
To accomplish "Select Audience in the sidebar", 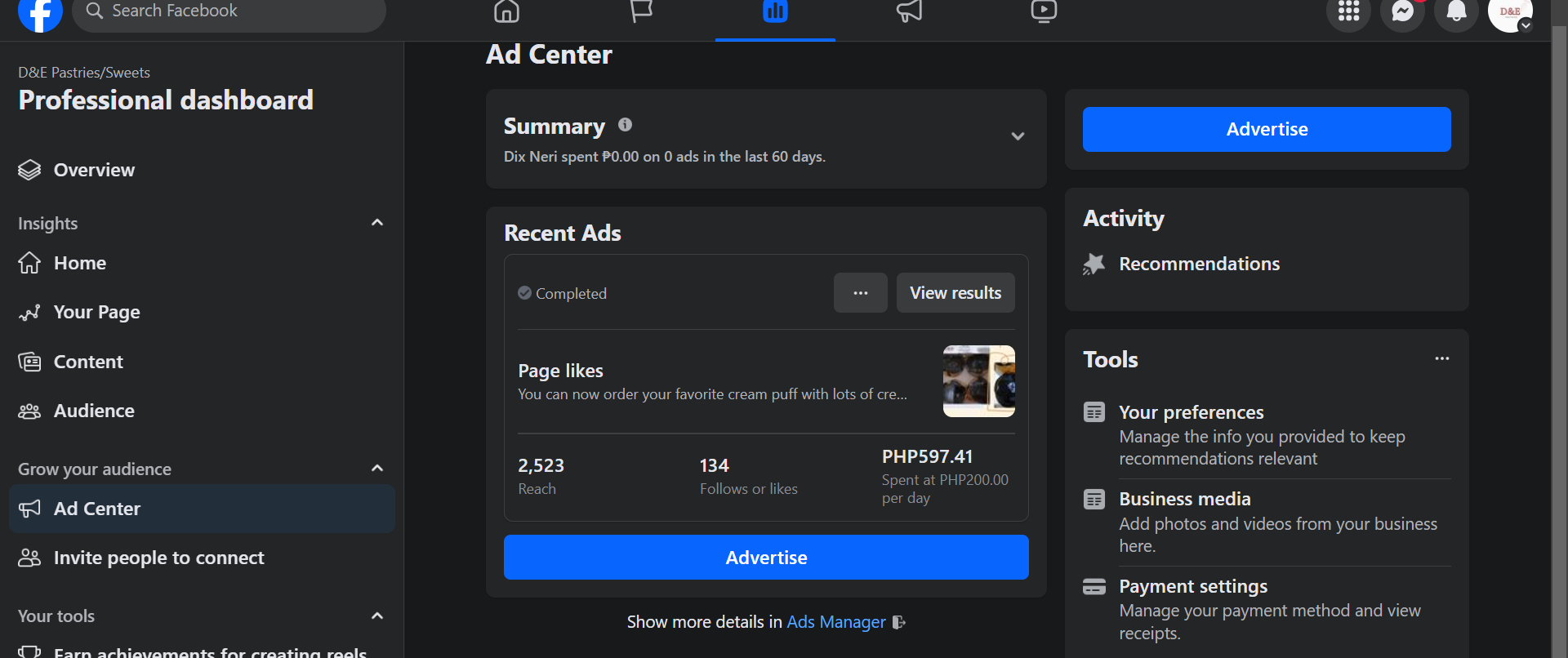I will pyautogui.click(x=203, y=411).
